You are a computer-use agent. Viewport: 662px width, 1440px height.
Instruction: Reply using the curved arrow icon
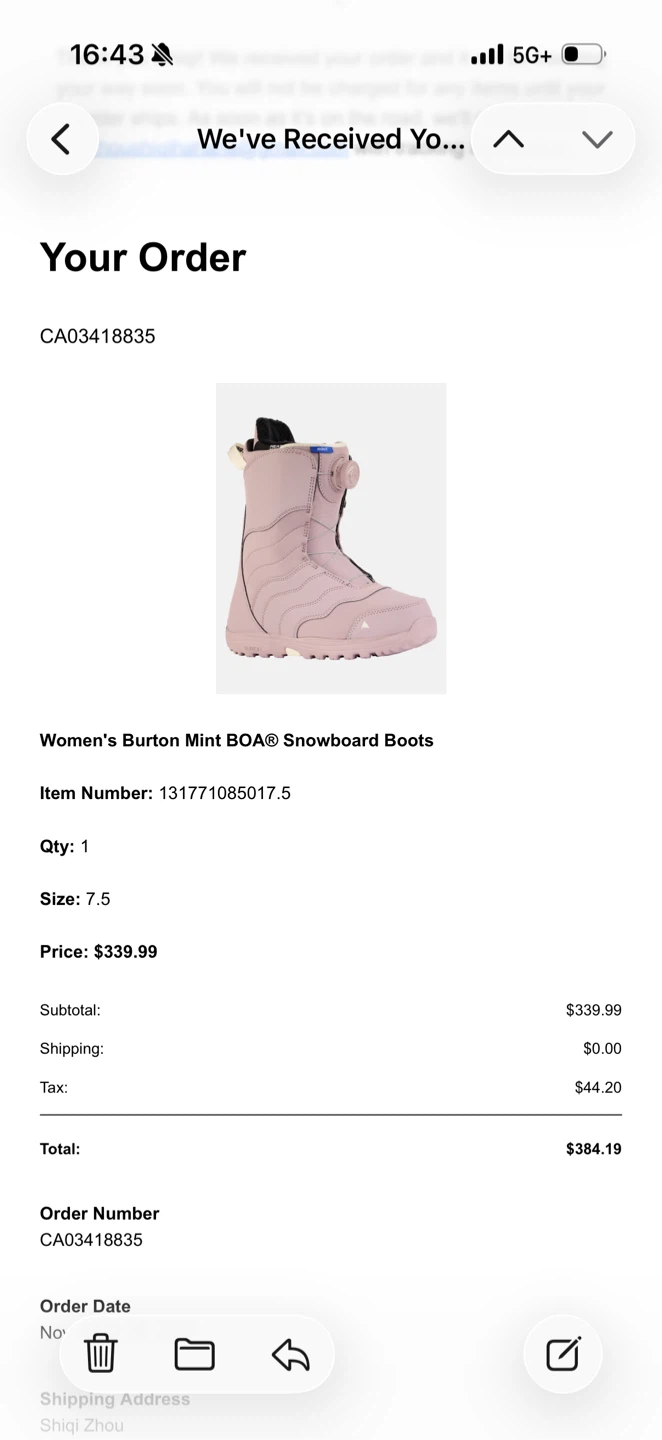tap(290, 1354)
